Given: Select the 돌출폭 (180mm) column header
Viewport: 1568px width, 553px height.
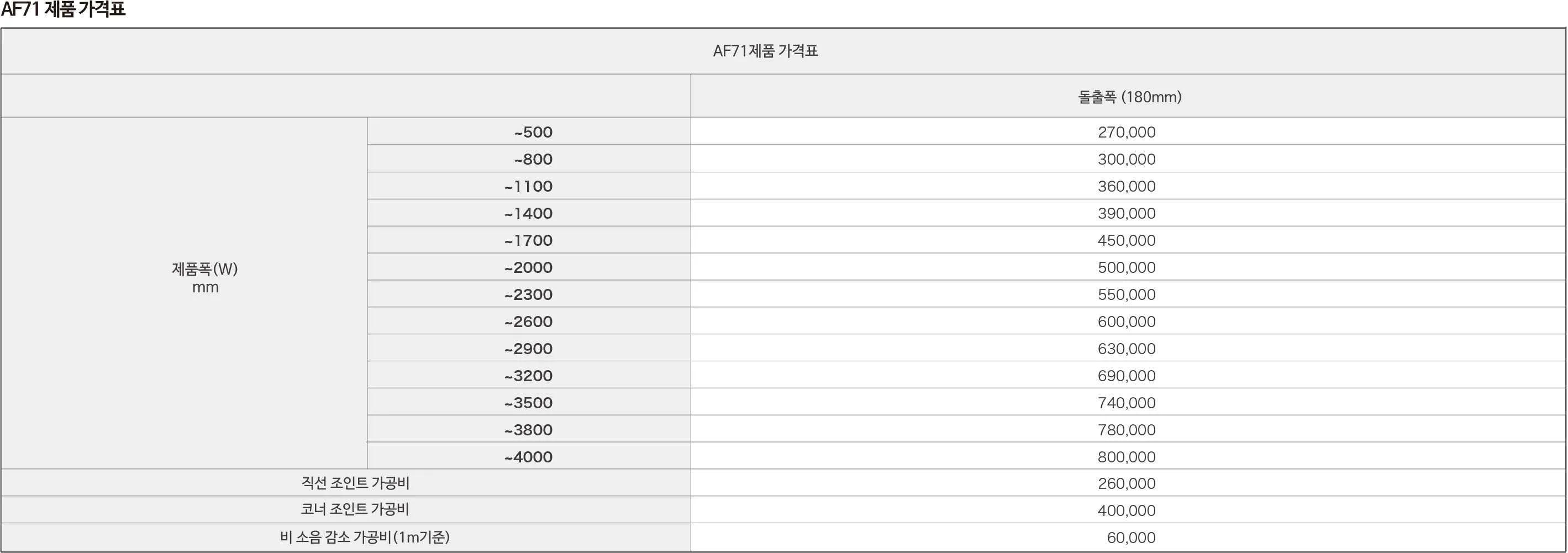Looking at the screenshot, I should pyautogui.click(x=1129, y=97).
